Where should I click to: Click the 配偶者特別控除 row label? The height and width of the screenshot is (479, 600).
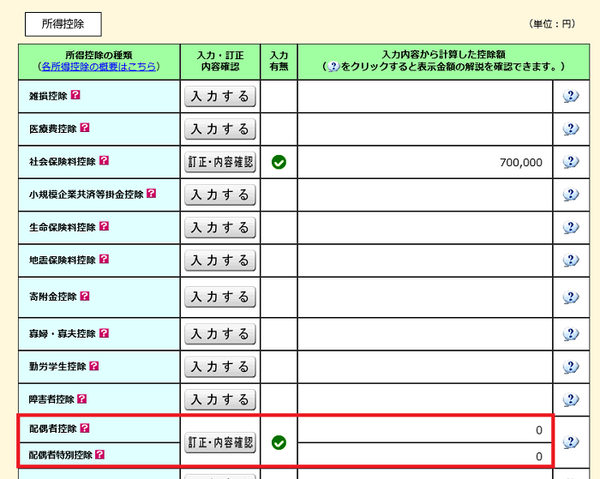(60, 455)
